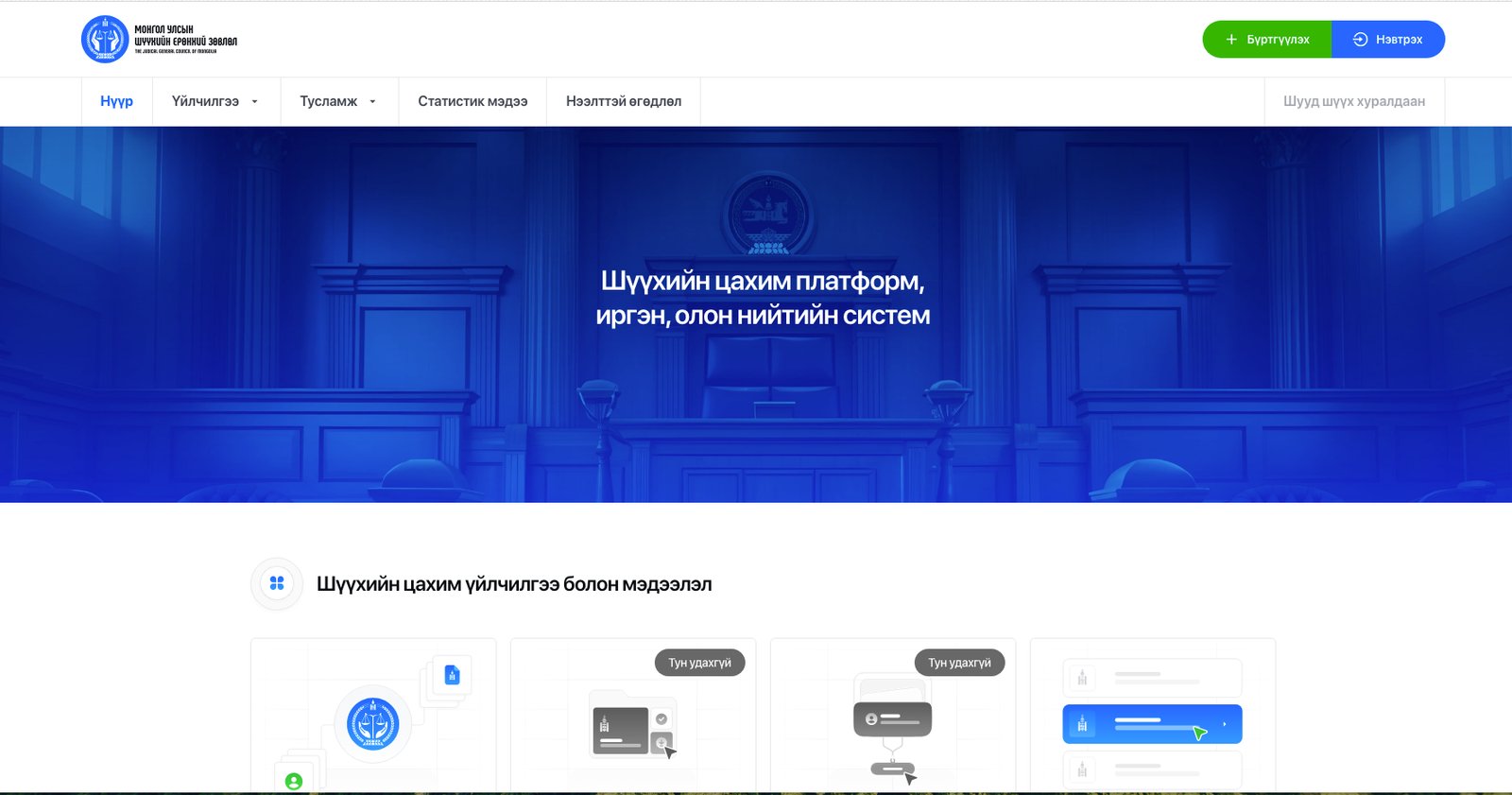Click heading Шүүхийн цахим үйлчилгээ болон мэдээлэл

514,584
